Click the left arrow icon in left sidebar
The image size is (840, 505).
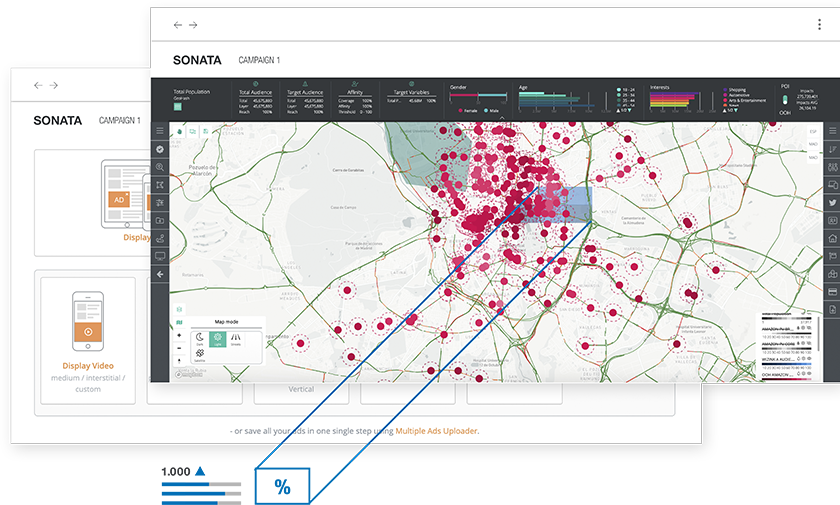160,274
